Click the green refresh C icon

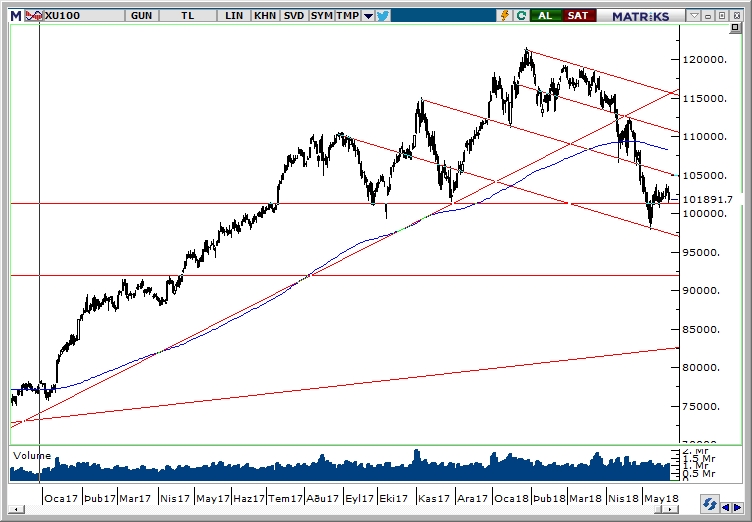coord(521,16)
